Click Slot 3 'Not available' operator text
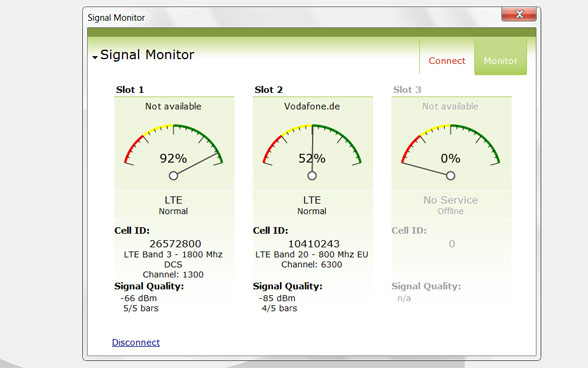The image size is (588, 368). click(x=450, y=107)
